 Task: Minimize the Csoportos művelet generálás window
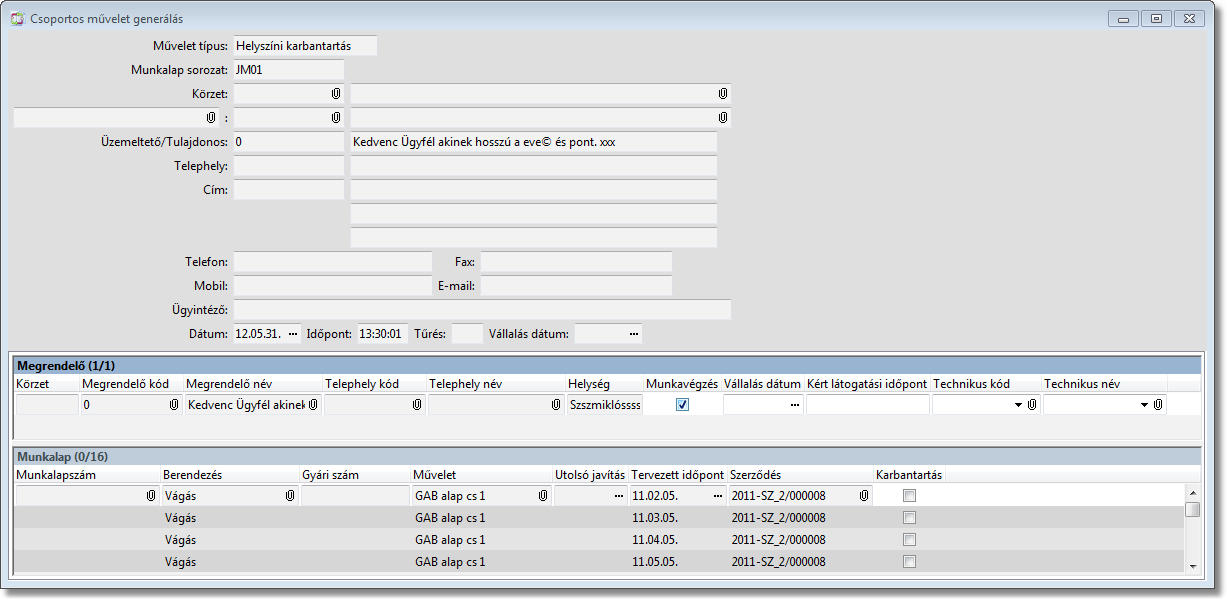click(1124, 19)
